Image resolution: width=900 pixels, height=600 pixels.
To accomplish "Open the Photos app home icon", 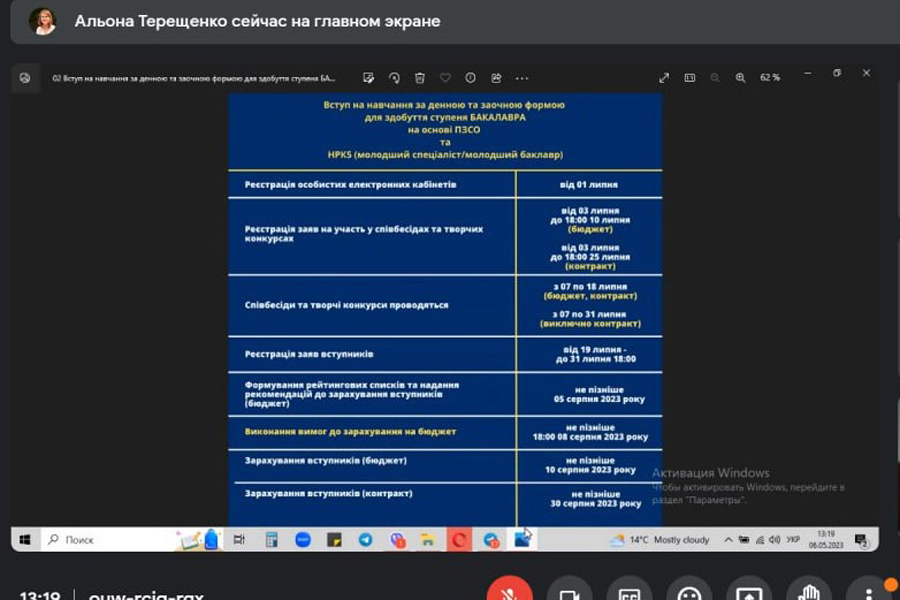I will point(25,78).
